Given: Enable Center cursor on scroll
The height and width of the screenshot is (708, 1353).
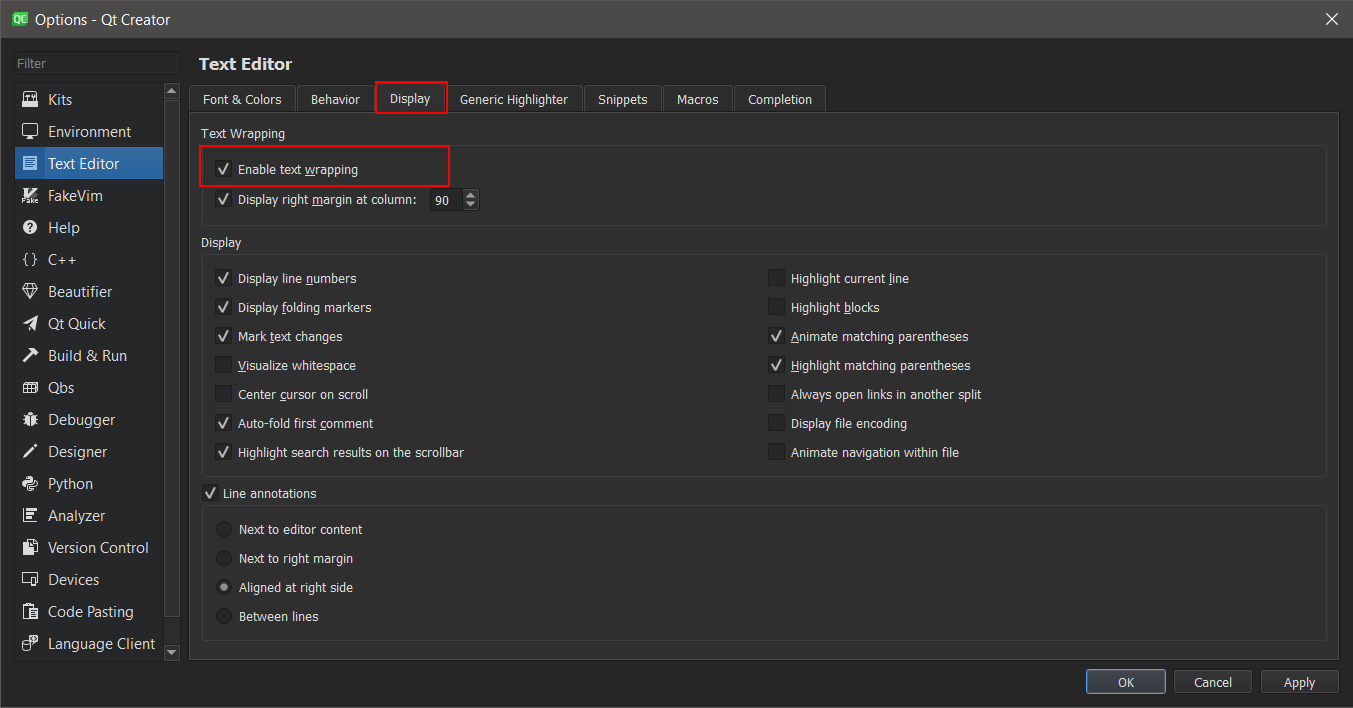Looking at the screenshot, I should point(224,395).
